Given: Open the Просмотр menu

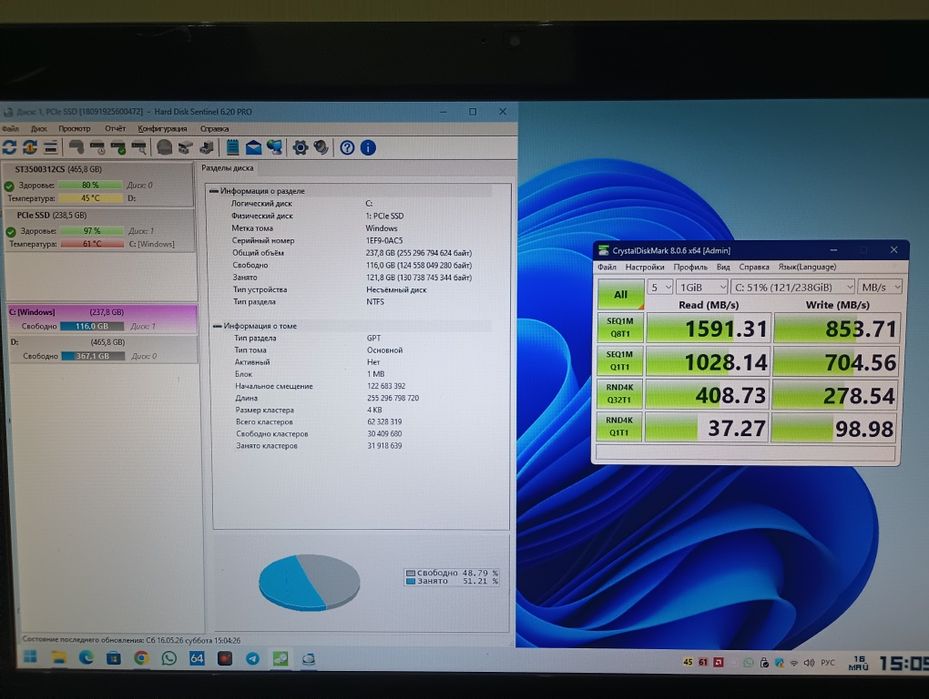Looking at the screenshot, I should pos(75,129).
